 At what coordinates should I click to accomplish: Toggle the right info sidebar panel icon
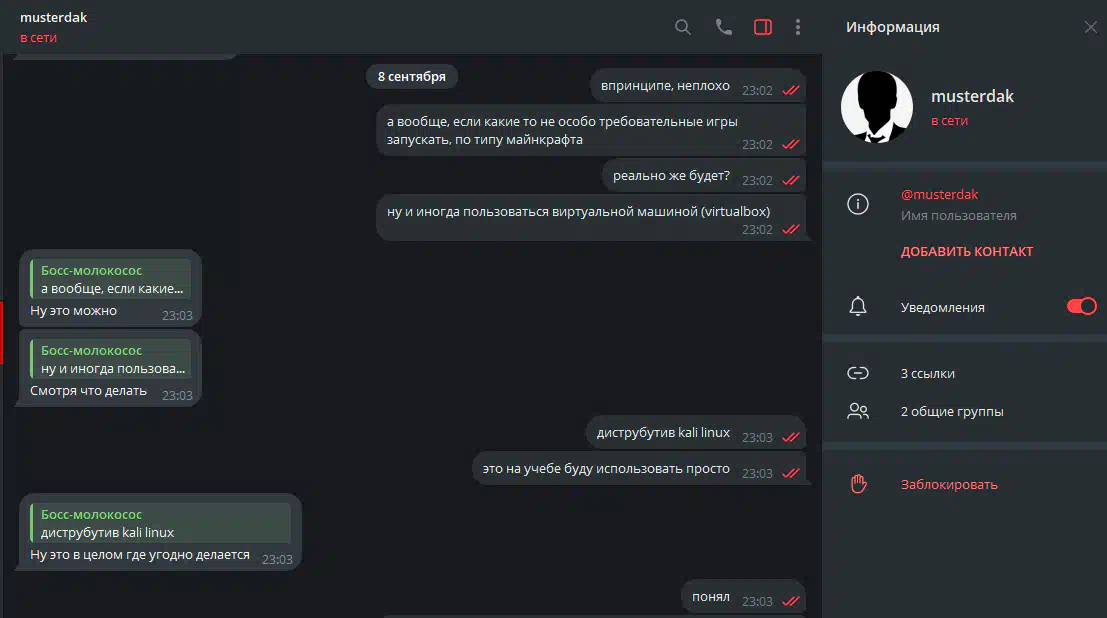(762, 27)
